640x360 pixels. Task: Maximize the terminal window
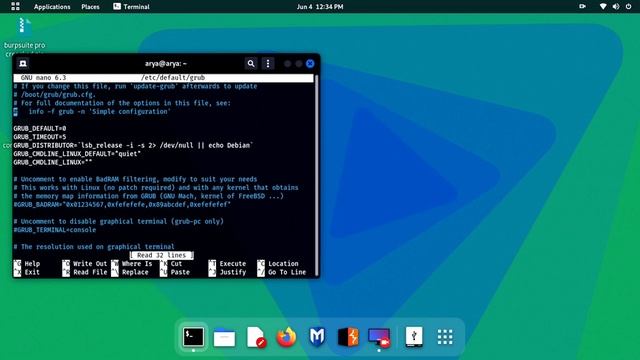click(299, 64)
